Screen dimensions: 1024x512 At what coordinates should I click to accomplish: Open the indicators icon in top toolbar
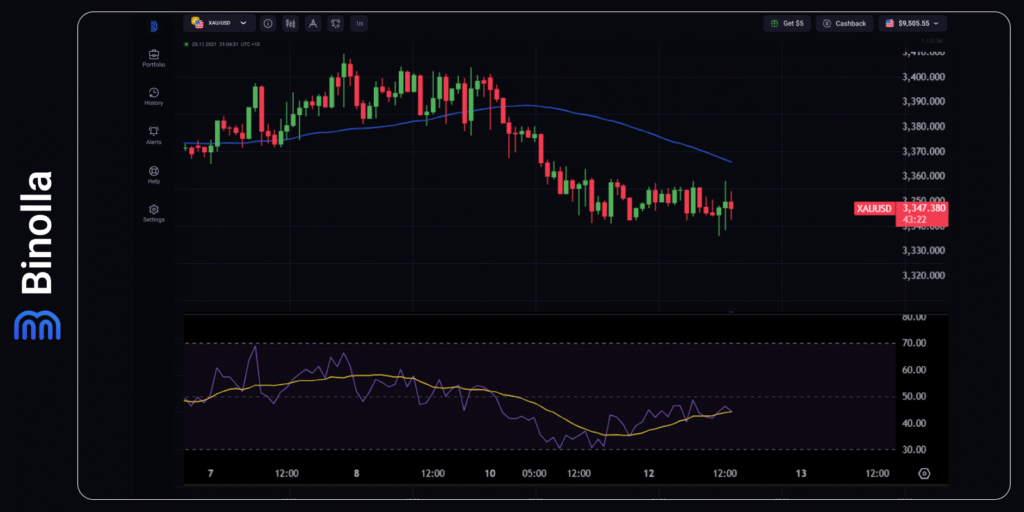[x=335, y=23]
